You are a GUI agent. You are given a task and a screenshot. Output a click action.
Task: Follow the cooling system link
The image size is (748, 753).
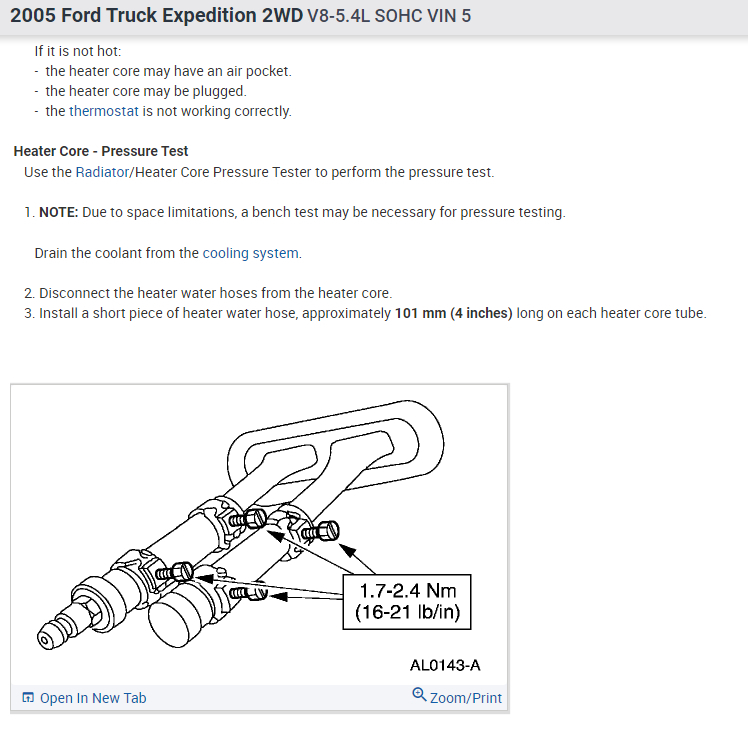(250, 253)
